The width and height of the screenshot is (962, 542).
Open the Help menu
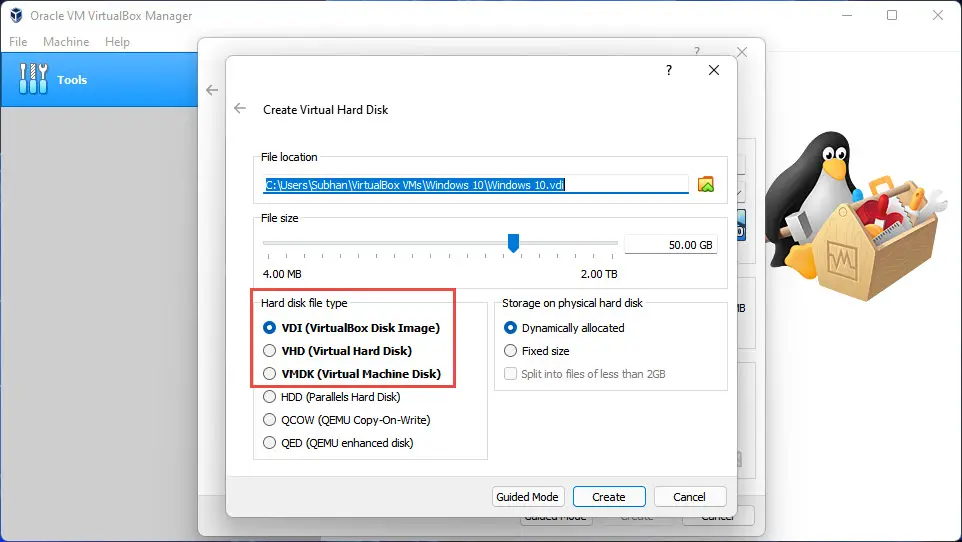pos(117,42)
